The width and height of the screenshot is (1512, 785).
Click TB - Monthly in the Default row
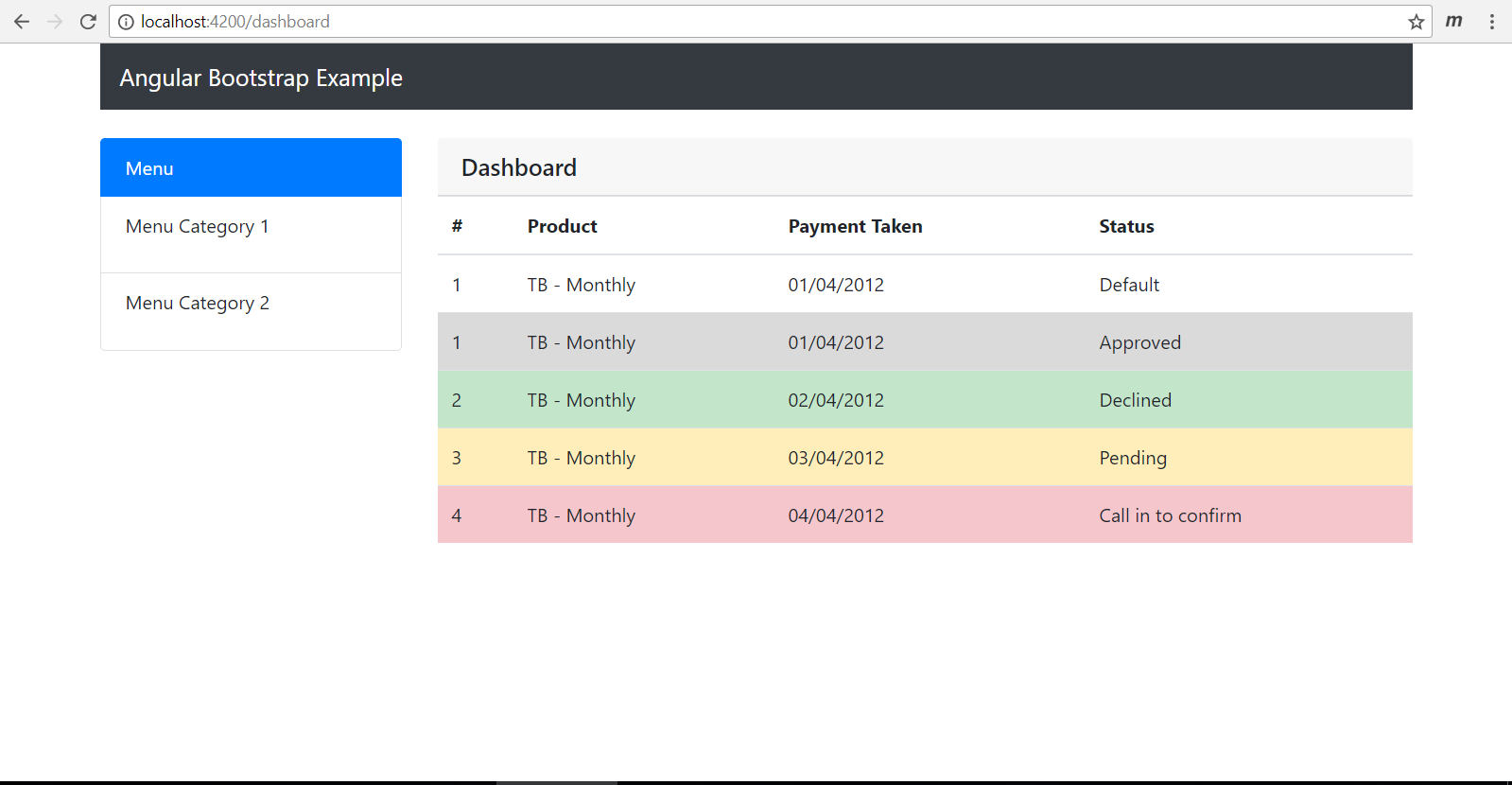pyautogui.click(x=582, y=285)
